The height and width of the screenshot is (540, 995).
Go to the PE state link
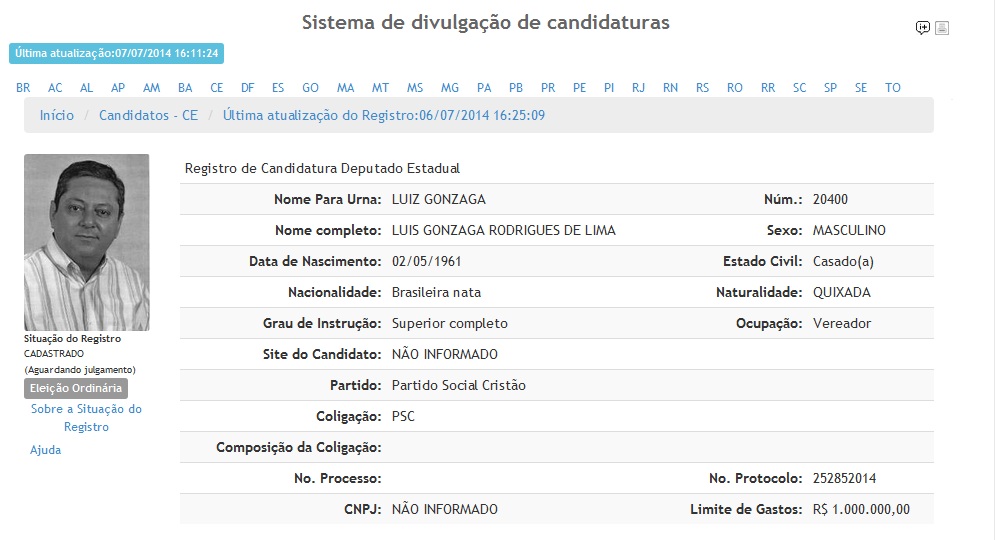(579, 88)
